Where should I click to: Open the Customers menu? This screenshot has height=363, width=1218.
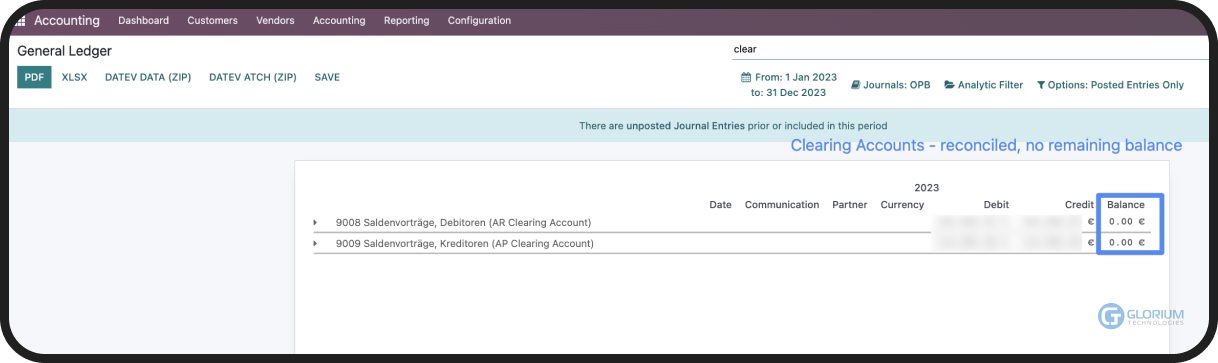tap(212, 20)
